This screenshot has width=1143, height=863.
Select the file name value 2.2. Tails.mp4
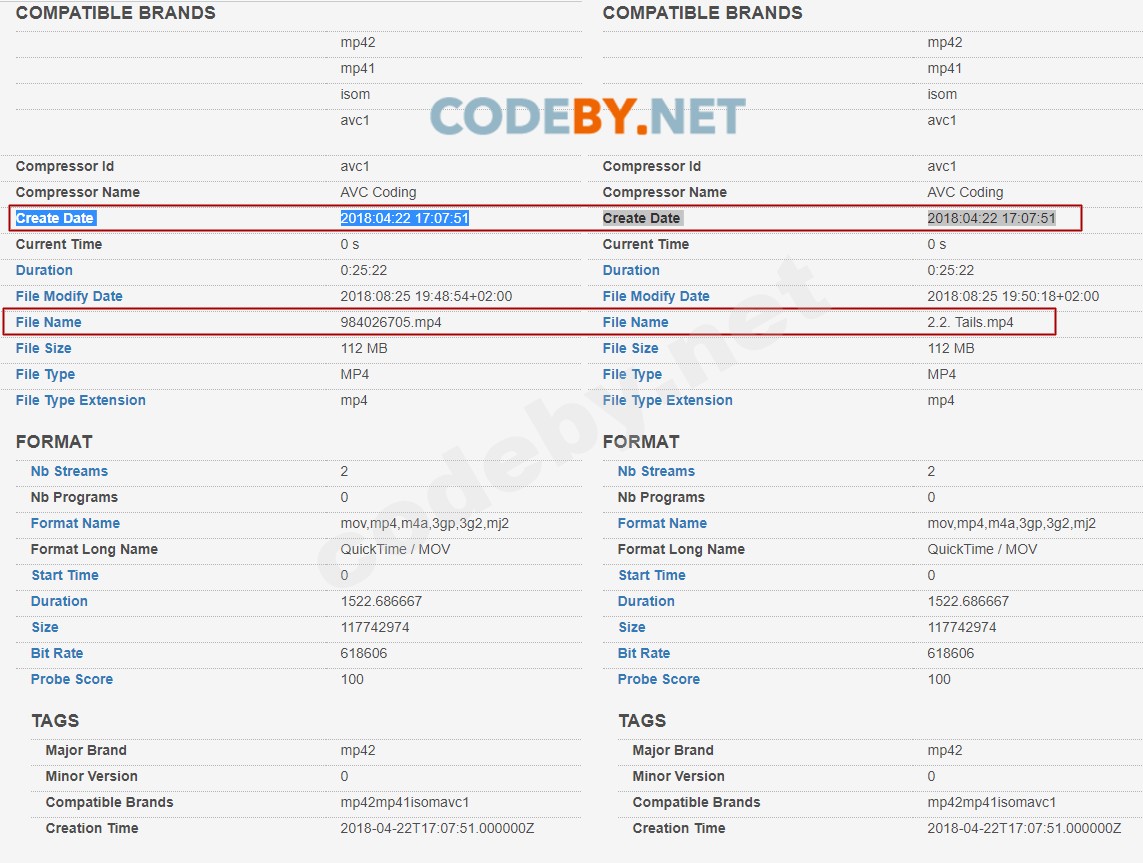(x=970, y=322)
